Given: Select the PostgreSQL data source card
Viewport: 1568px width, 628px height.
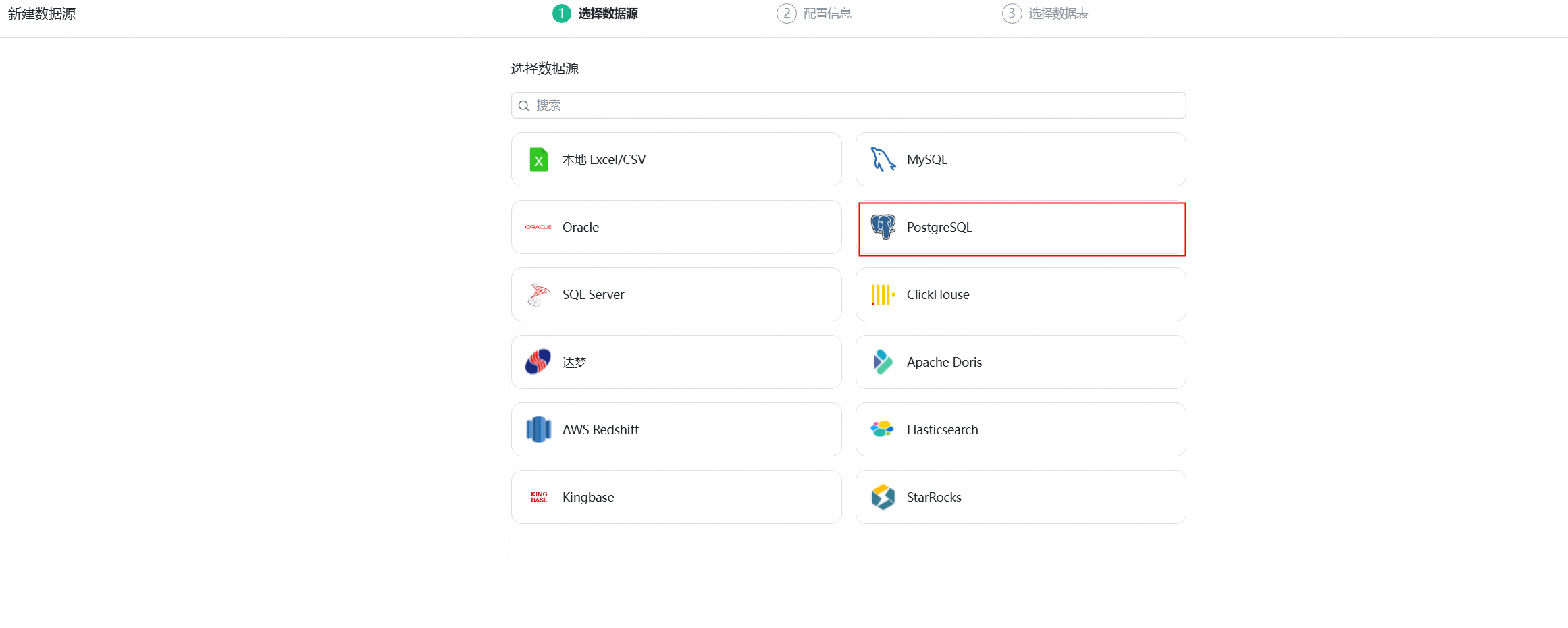Looking at the screenshot, I should 1021,227.
